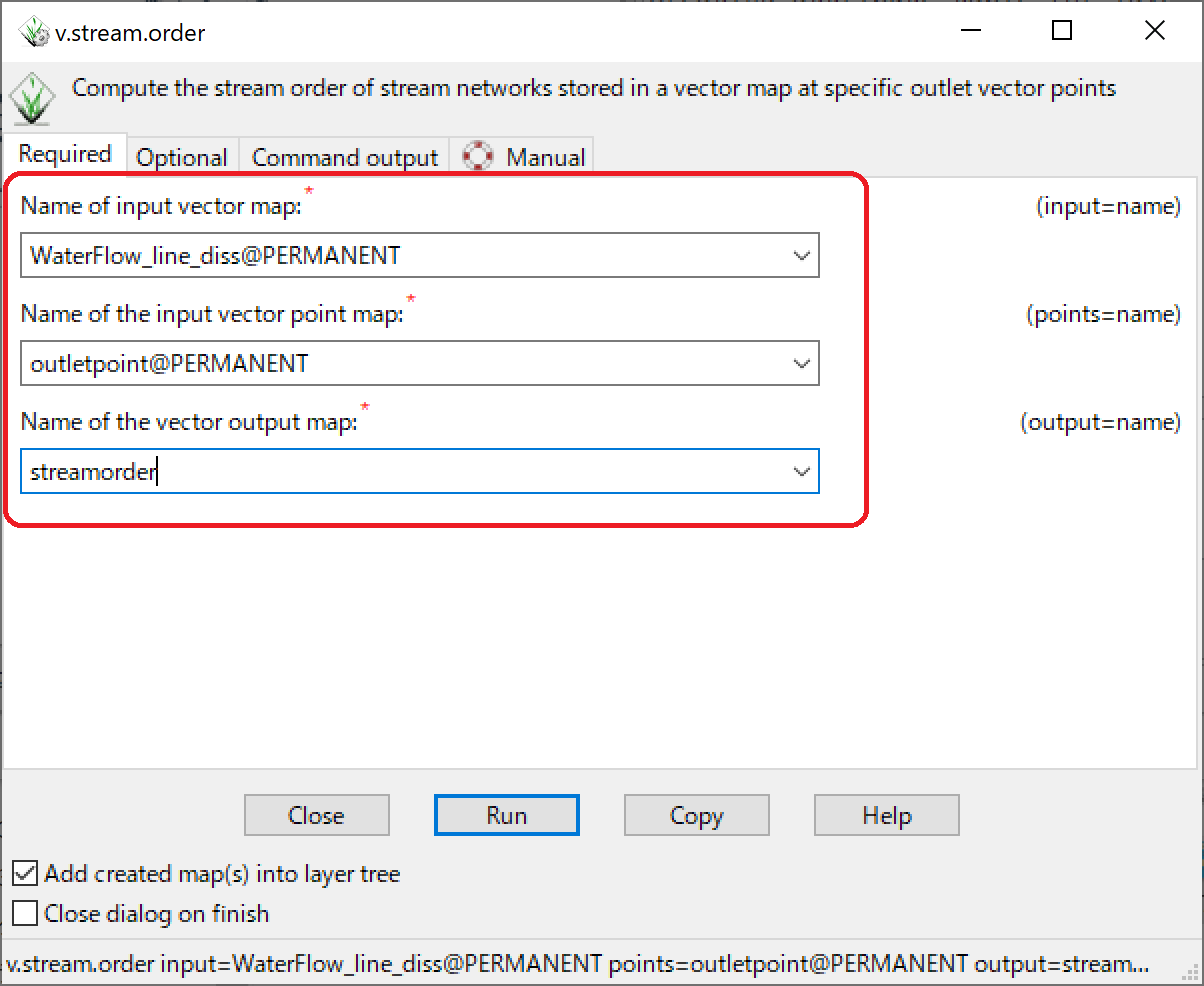Screen dimensions: 1204x986
Task: Copy the command with the Copy button
Action: [x=697, y=815]
